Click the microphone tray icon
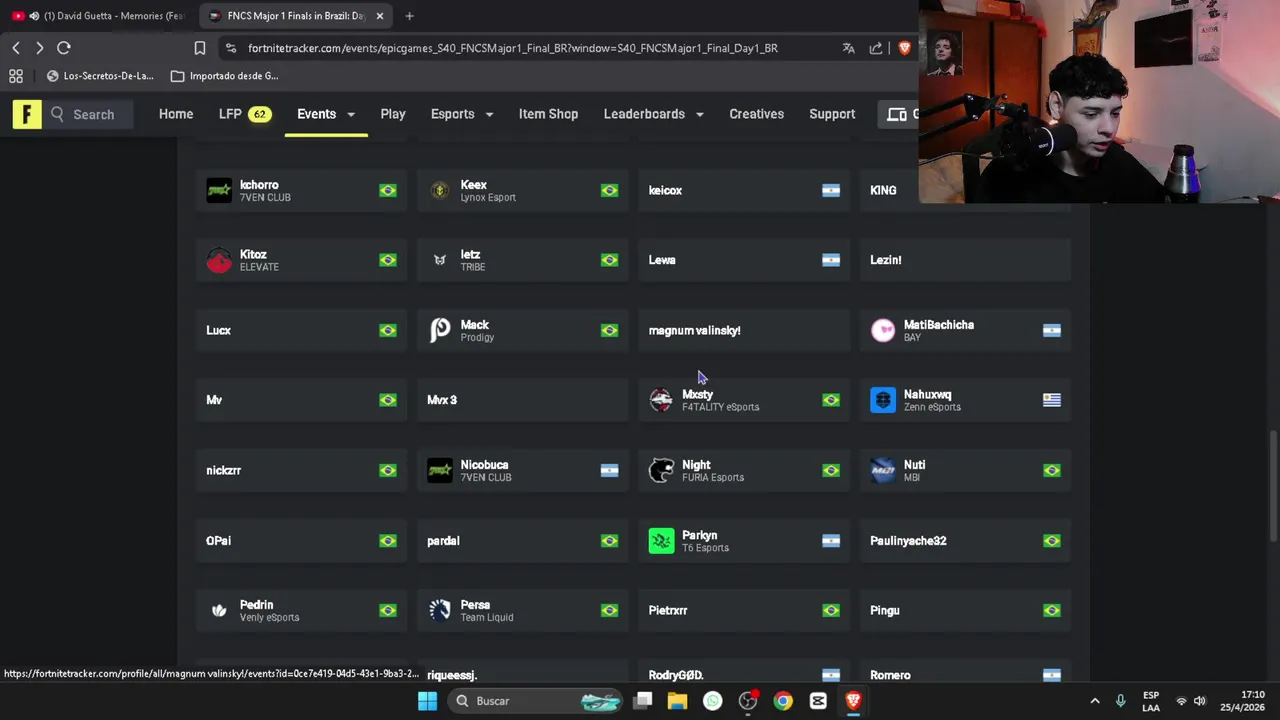 pyautogui.click(x=1120, y=701)
